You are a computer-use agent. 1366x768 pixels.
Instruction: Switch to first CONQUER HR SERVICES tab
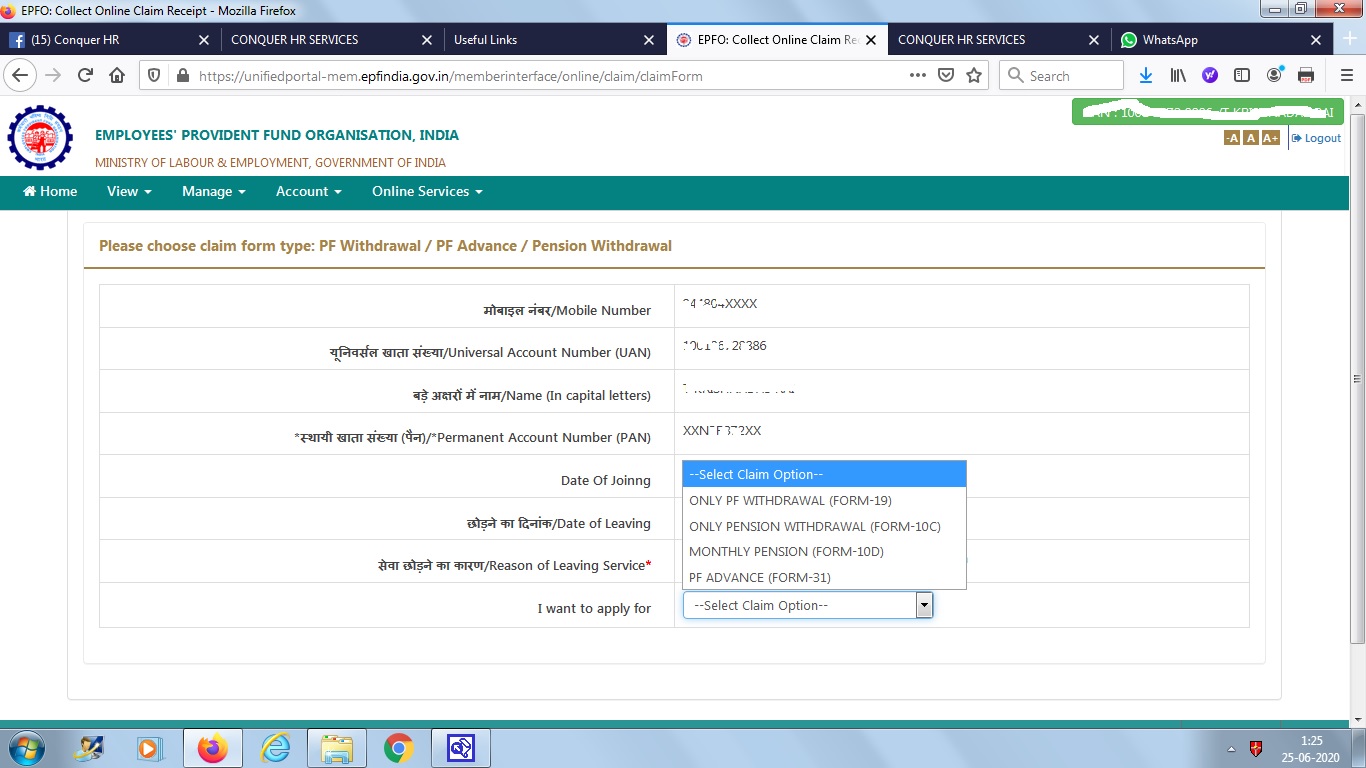click(330, 40)
